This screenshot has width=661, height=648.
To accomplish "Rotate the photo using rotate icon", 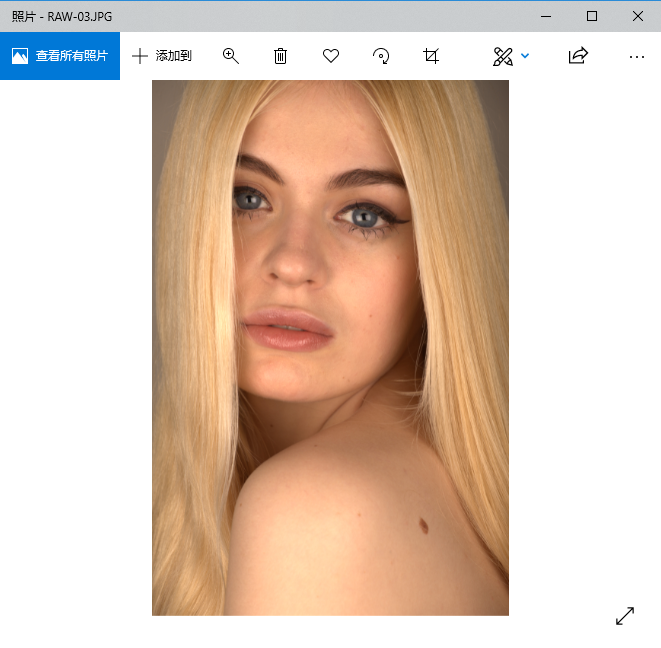I will point(381,56).
